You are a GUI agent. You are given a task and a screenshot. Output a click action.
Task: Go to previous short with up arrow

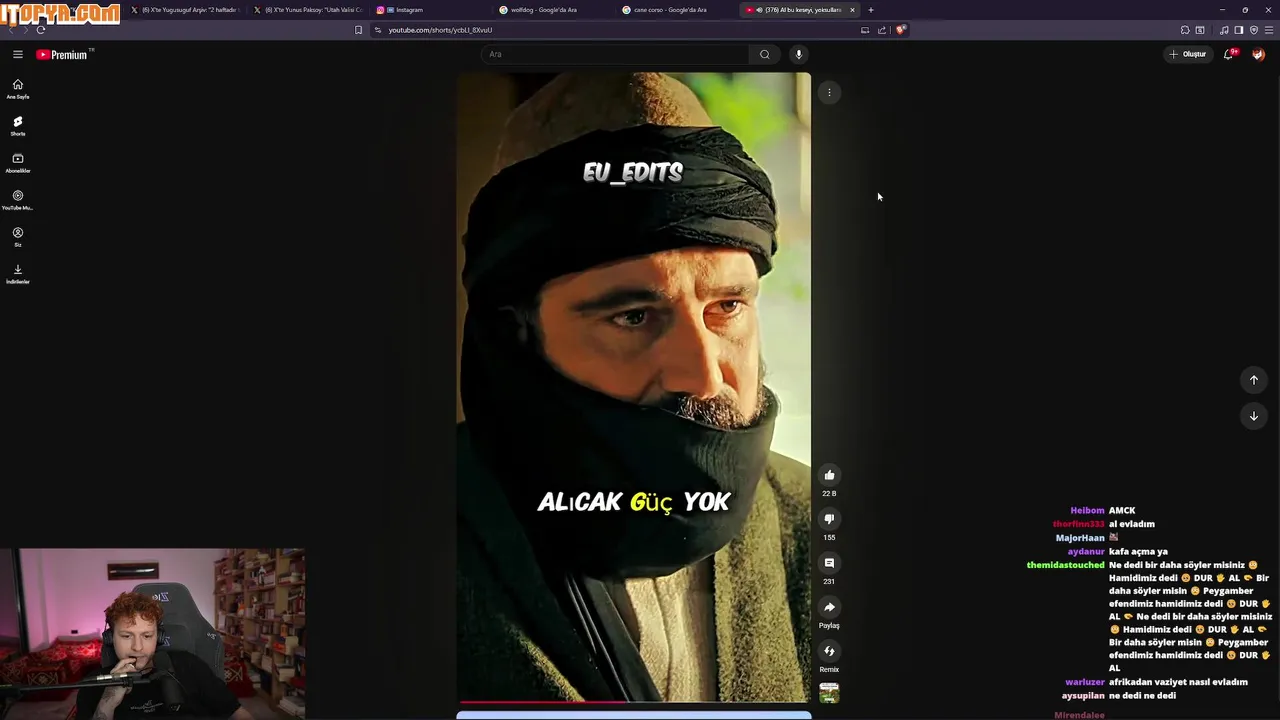click(1253, 380)
